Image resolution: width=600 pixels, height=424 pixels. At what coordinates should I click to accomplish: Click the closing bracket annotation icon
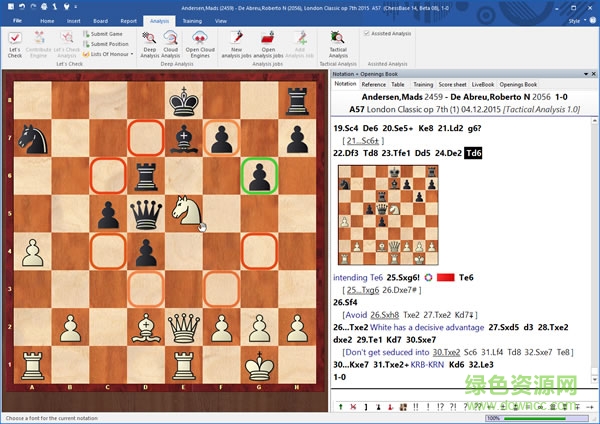366,407
